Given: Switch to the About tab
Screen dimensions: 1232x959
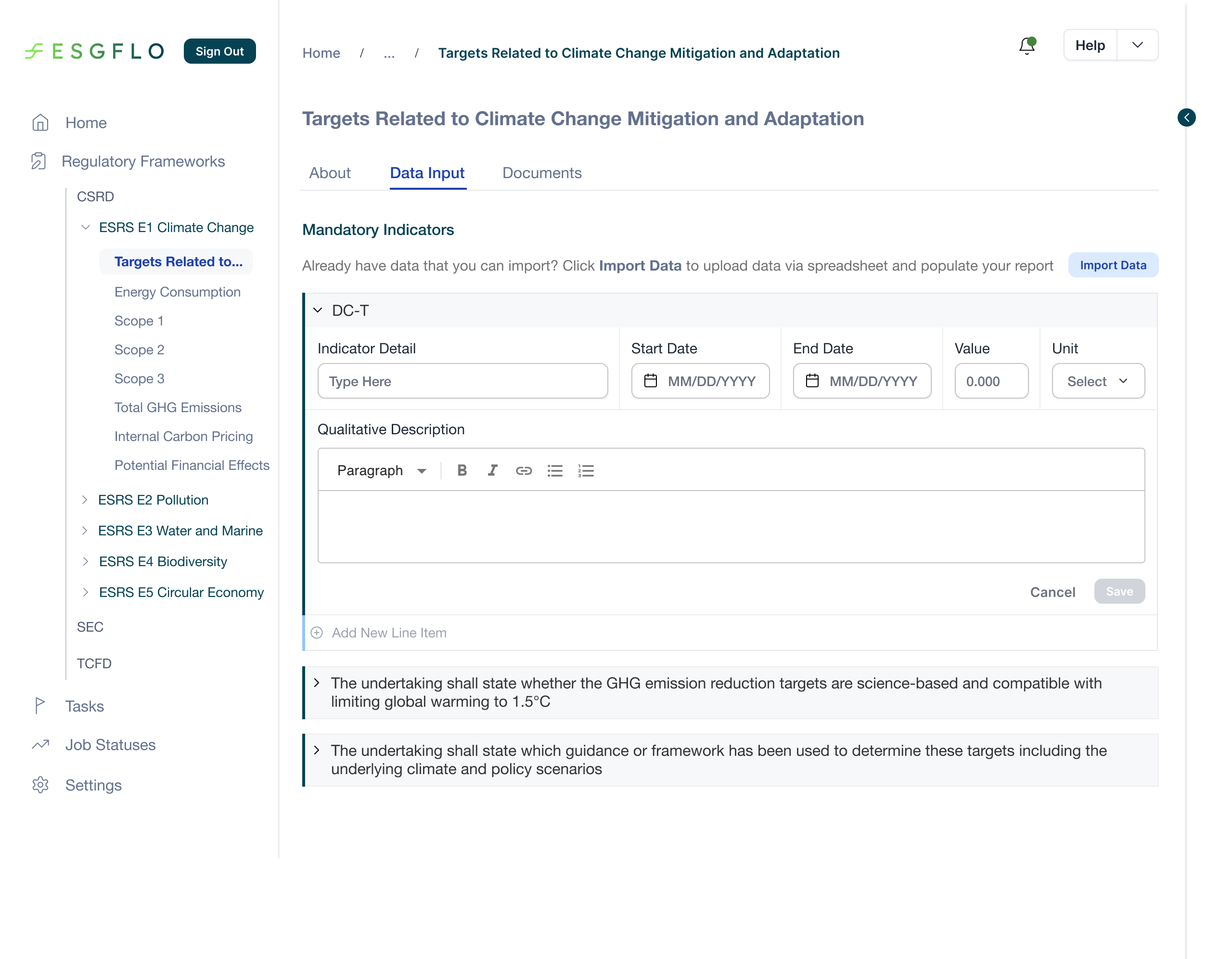Looking at the screenshot, I should click(x=330, y=173).
